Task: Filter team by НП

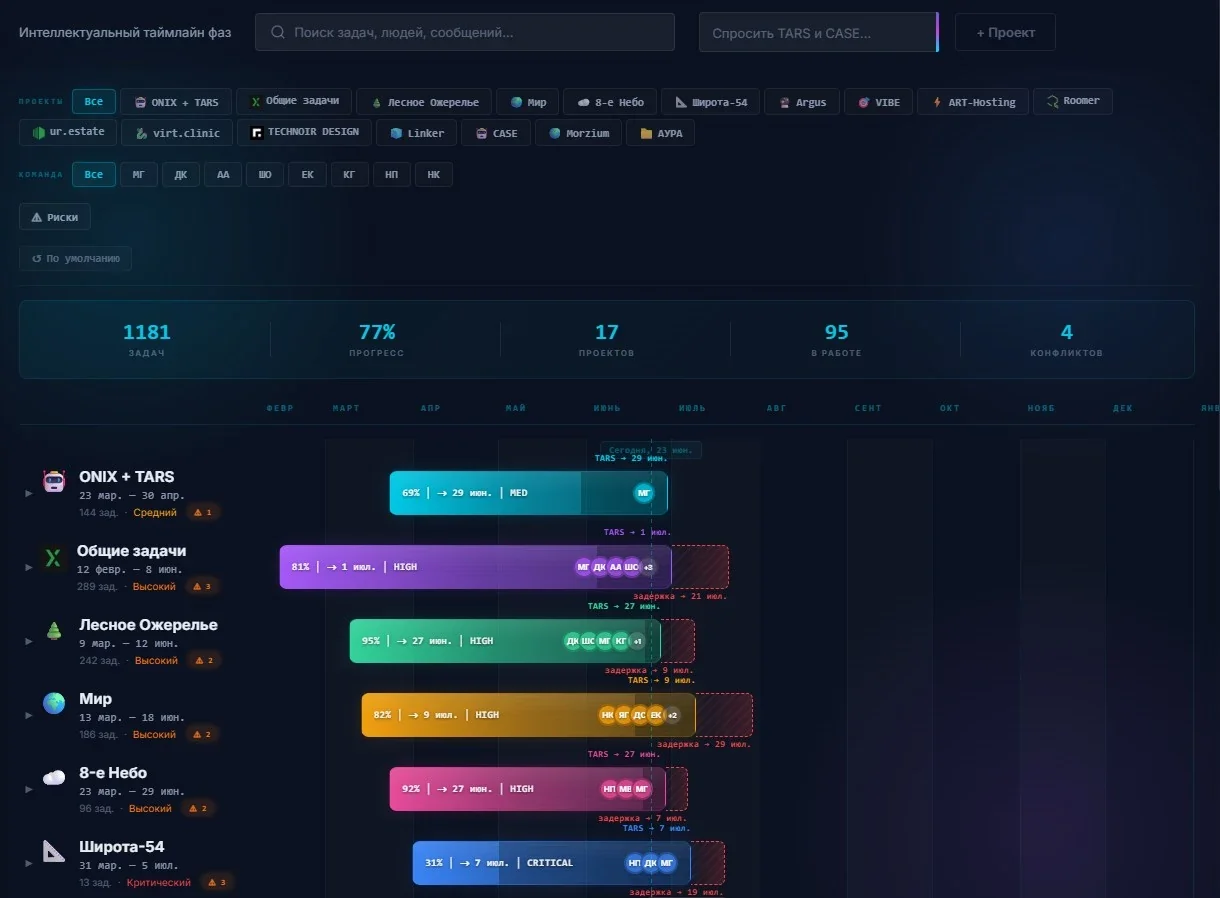Action: [x=392, y=175]
